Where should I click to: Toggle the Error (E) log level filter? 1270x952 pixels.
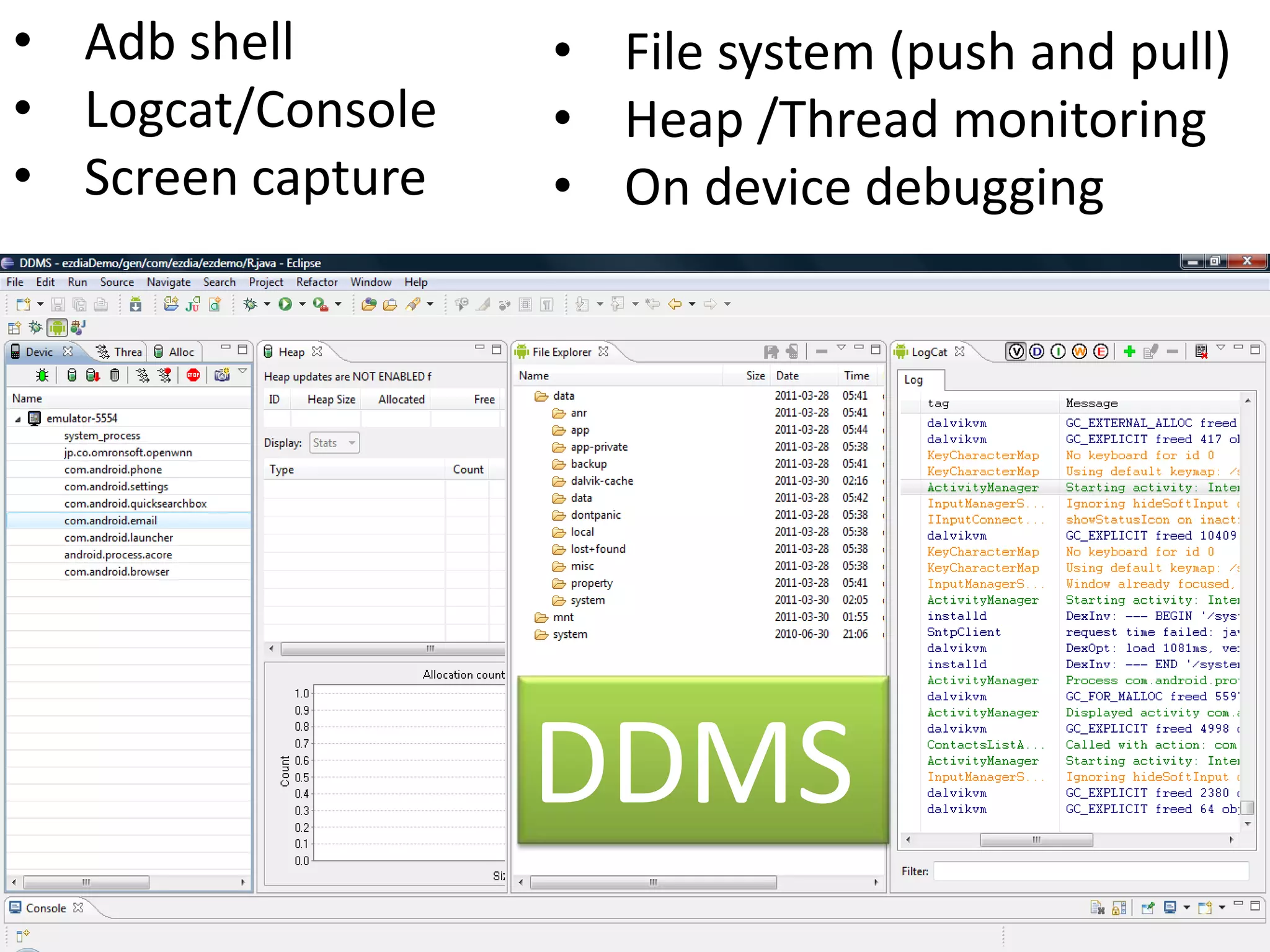click(x=1101, y=352)
